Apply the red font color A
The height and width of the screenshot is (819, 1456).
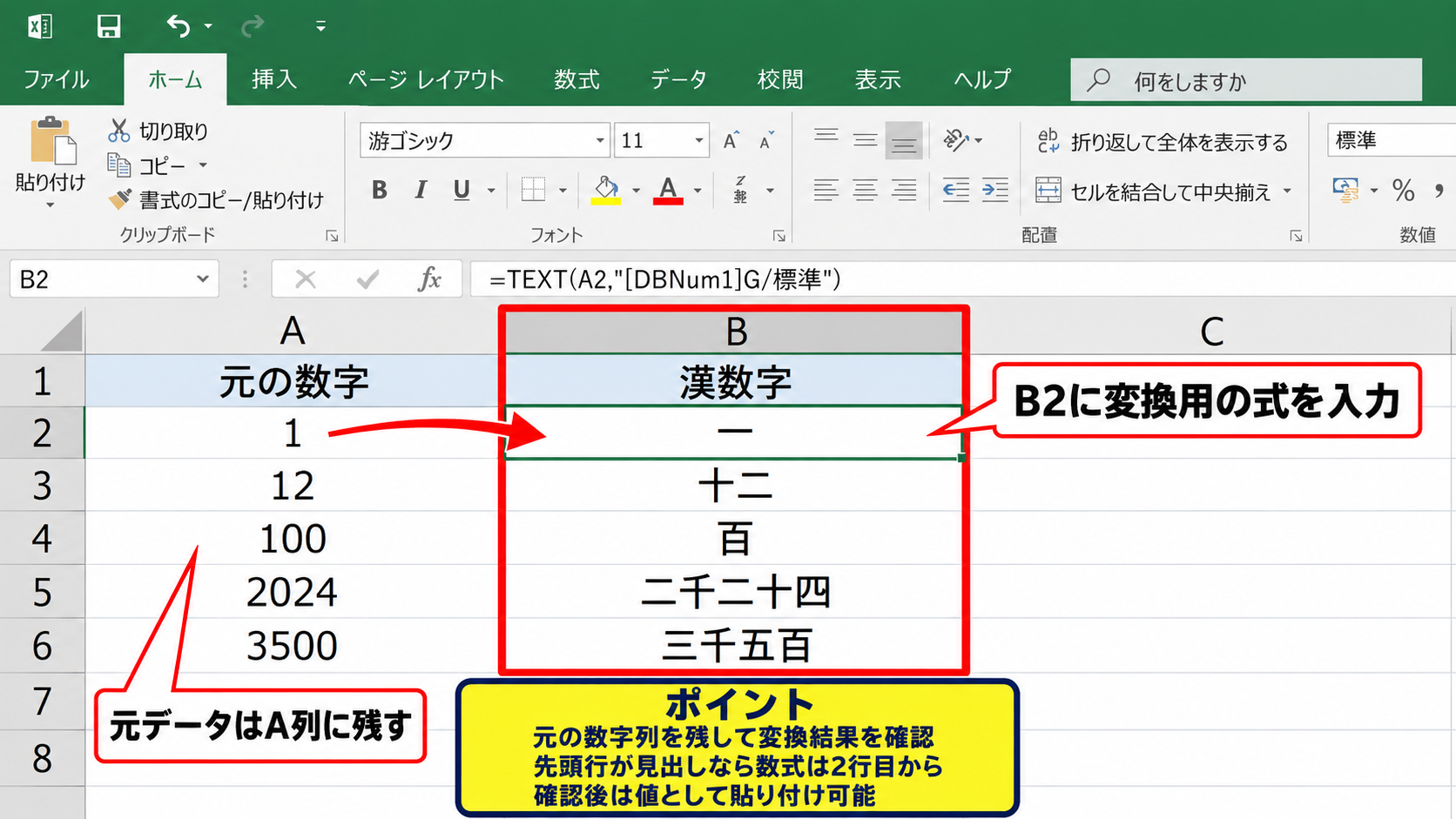[x=668, y=190]
